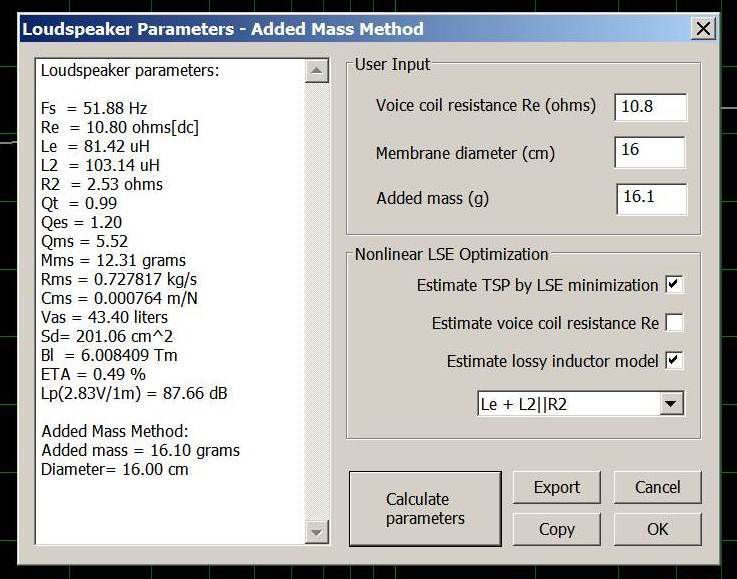Click the Export button

557,487
